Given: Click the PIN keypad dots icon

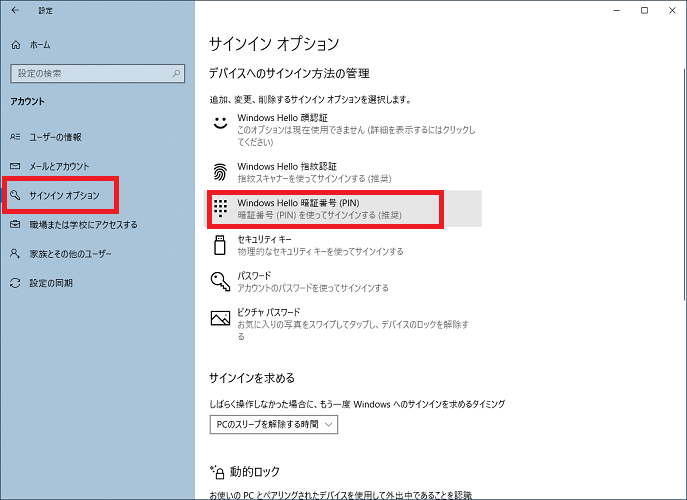Looking at the screenshot, I should pyautogui.click(x=220, y=208).
